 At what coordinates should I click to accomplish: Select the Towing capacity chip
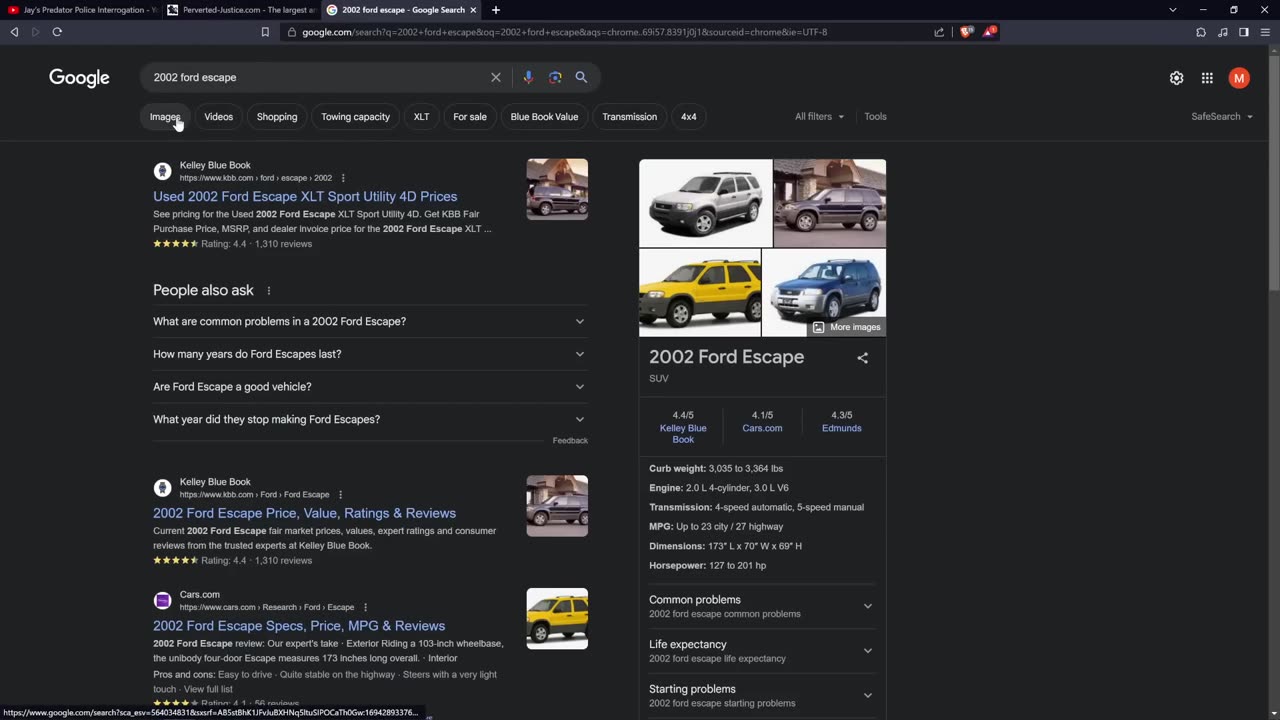[x=355, y=117]
